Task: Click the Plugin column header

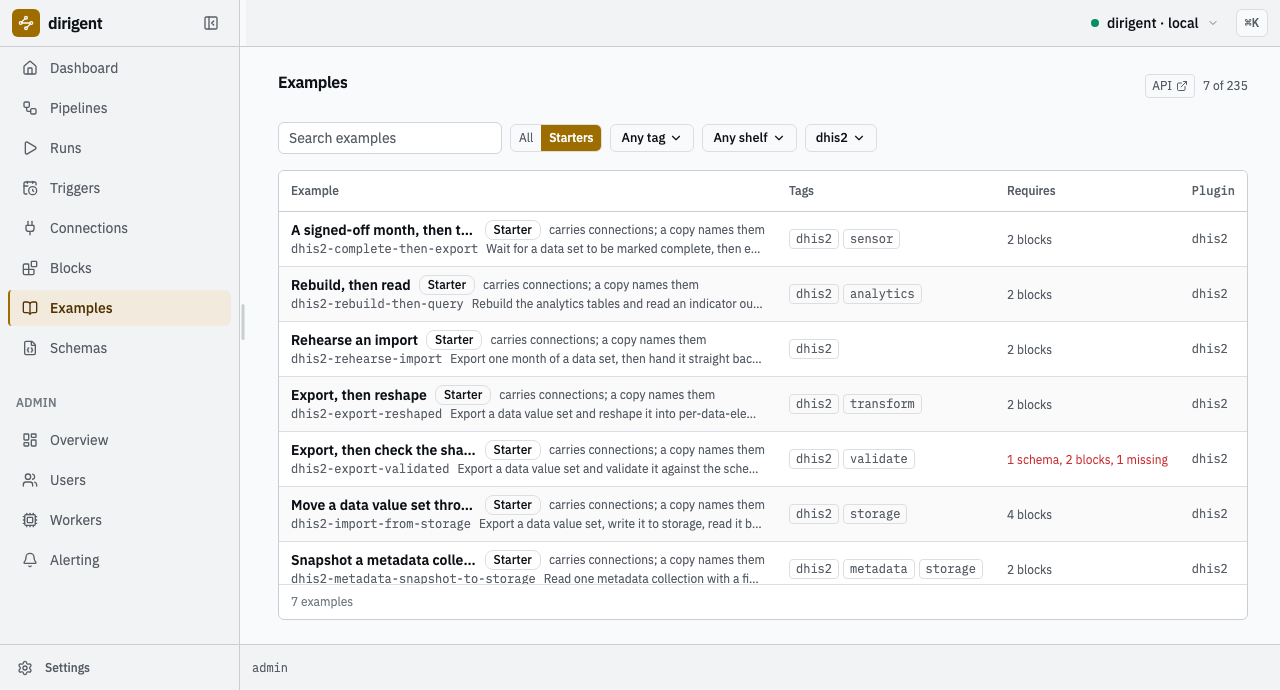Action: [1213, 191]
